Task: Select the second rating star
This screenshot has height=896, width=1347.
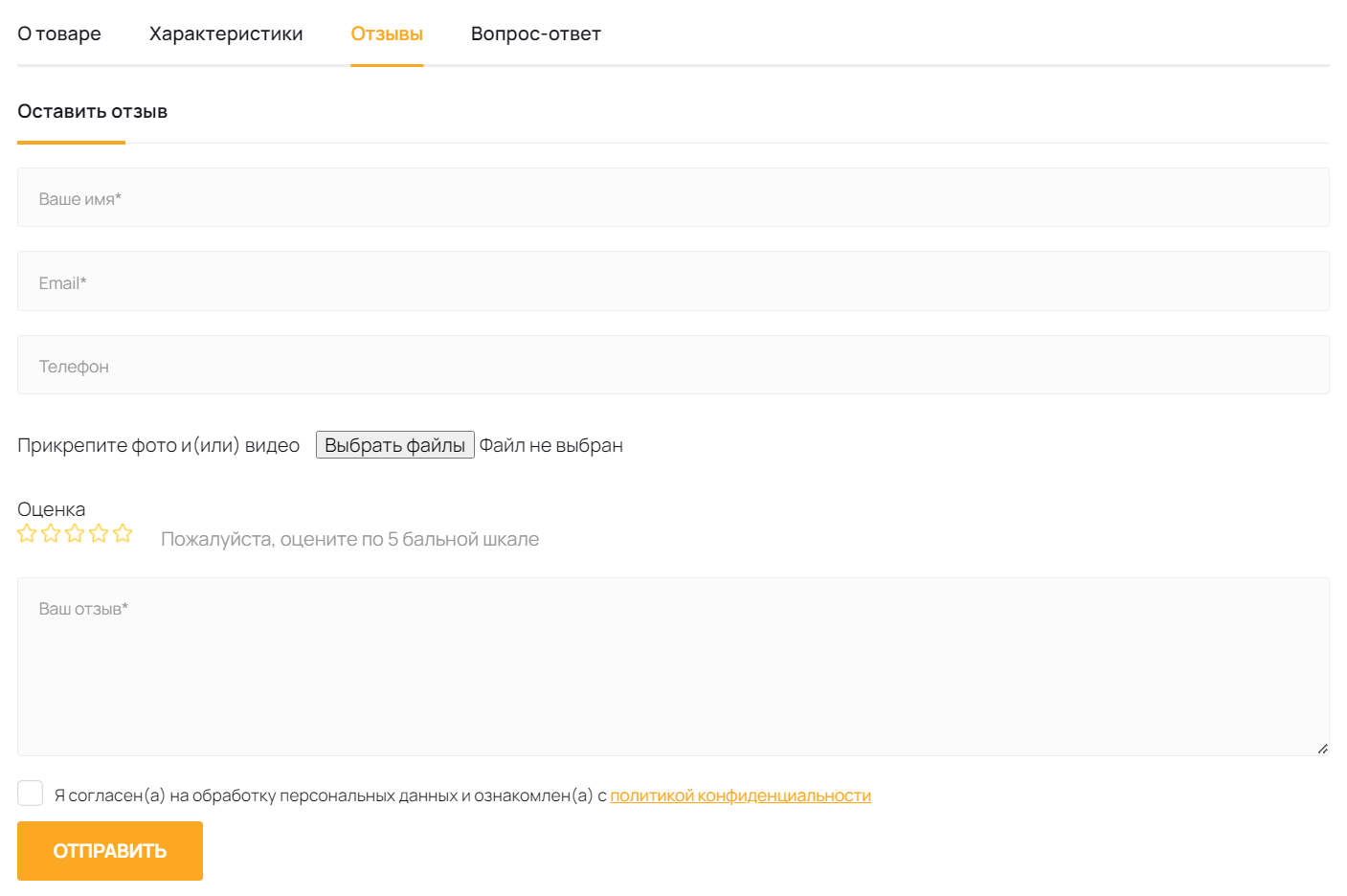Action: tap(51, 534)
